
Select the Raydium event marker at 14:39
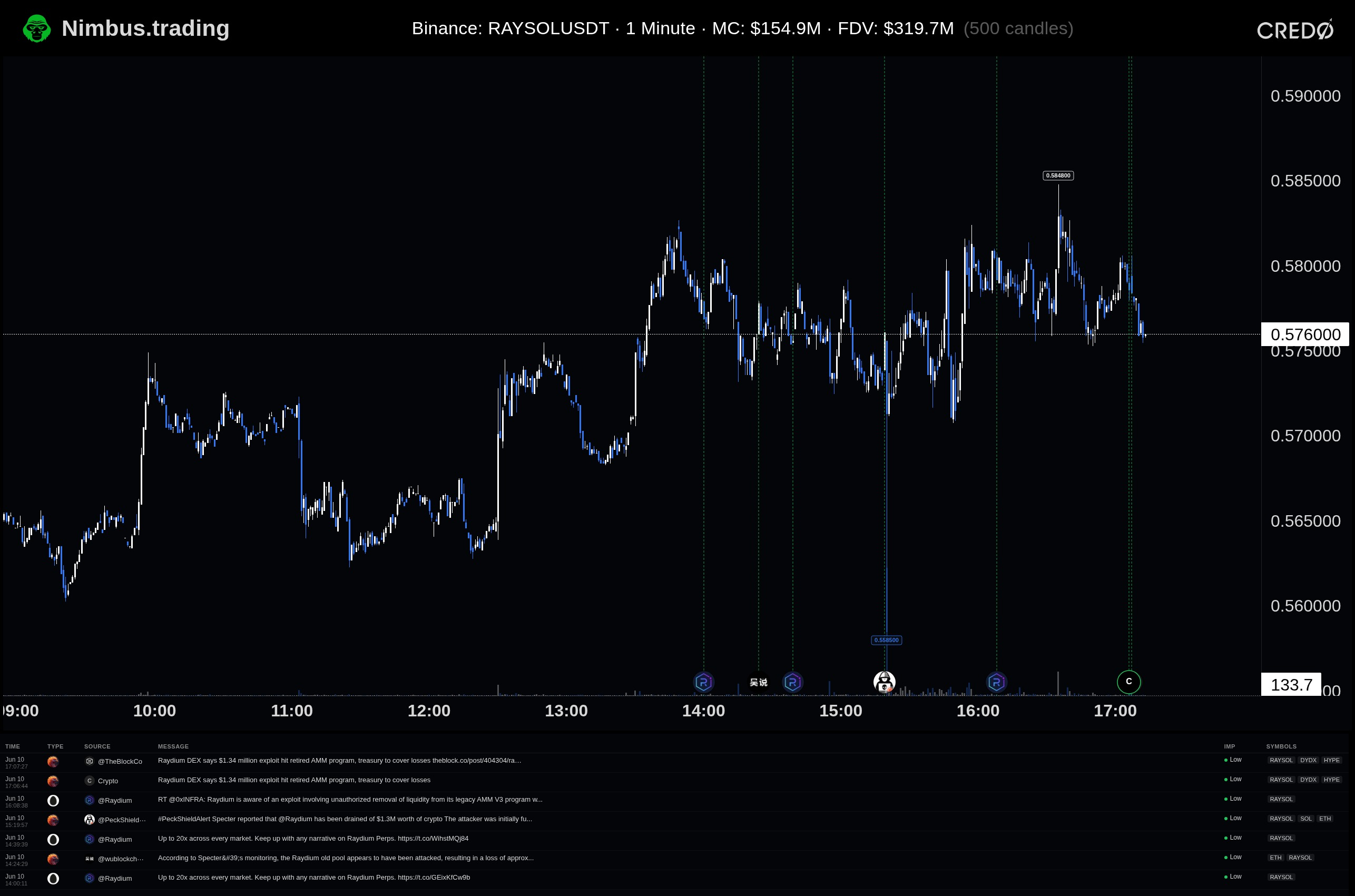pos(793,682)
